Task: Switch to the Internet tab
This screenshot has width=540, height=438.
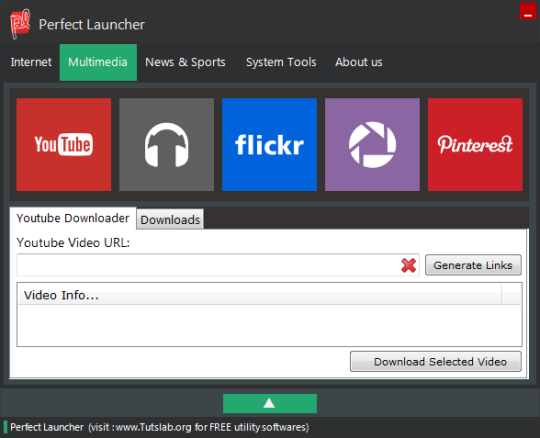Action: click(x=31, y=62)
